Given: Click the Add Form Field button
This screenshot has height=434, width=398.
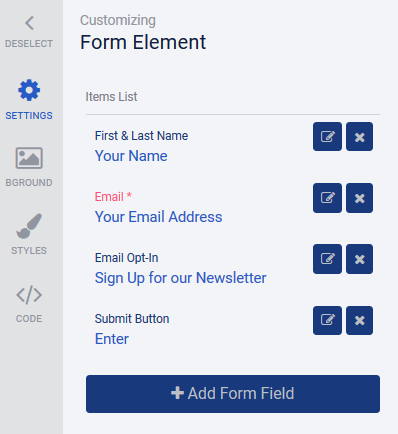Looking at the screenshot, I should (233, 394).
